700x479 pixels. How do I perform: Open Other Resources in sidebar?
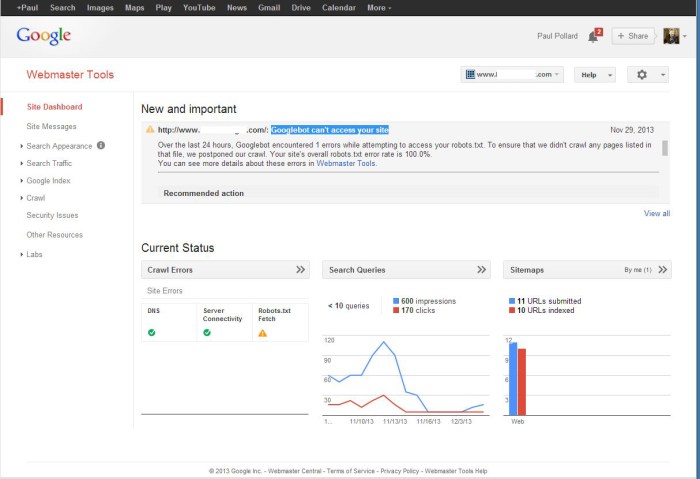point(54,235)
